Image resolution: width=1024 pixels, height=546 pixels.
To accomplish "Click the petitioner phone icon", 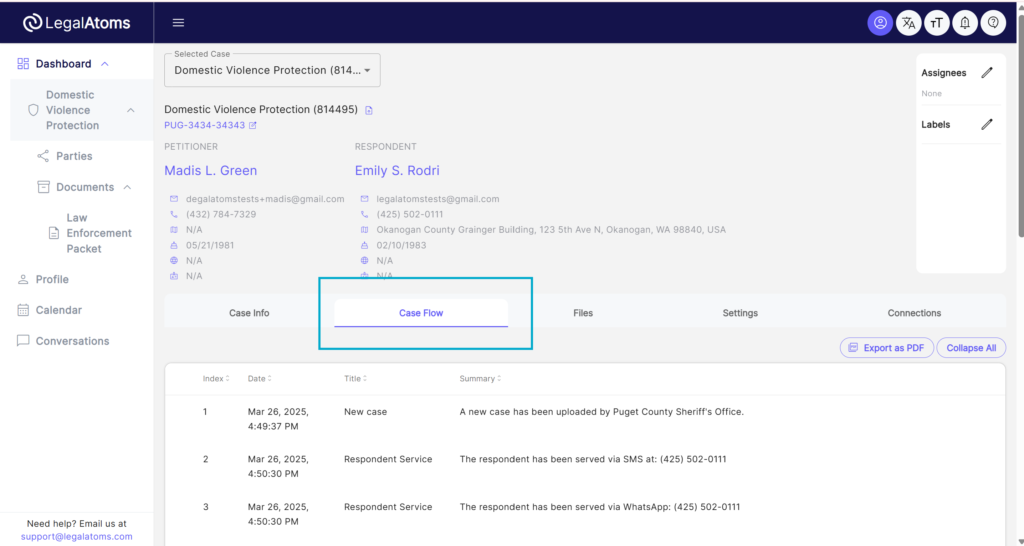I will 174,214.
